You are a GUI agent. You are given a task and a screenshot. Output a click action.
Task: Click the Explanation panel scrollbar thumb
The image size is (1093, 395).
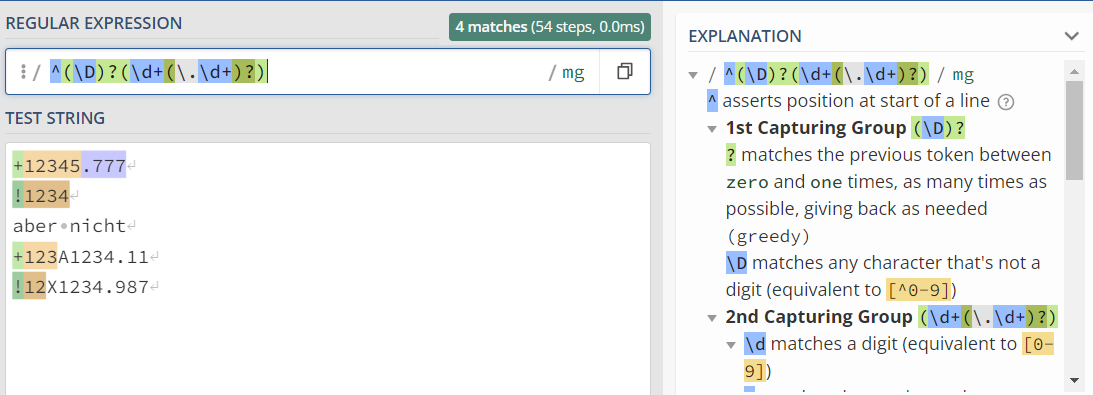[1074, 130]
